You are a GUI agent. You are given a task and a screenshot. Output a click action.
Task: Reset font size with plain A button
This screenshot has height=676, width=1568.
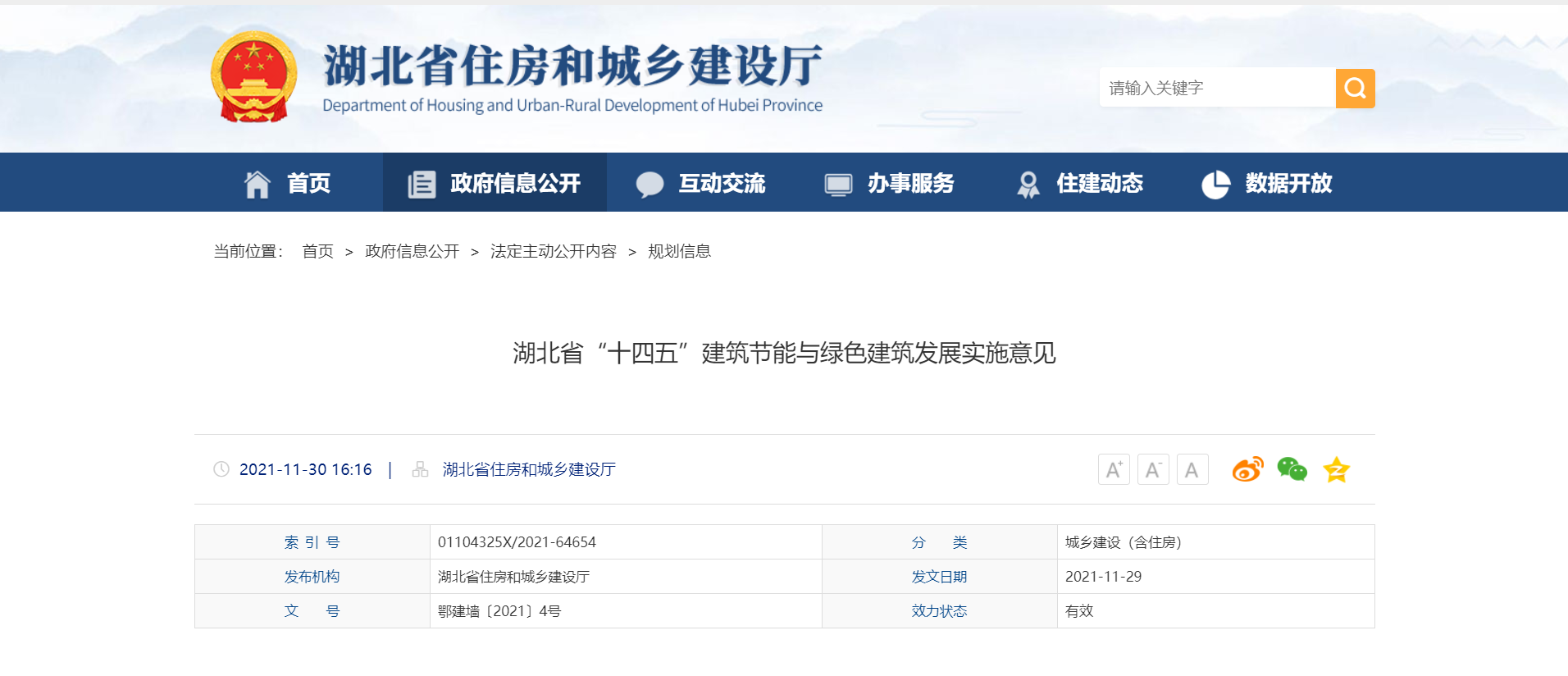tap(1192, 469)
